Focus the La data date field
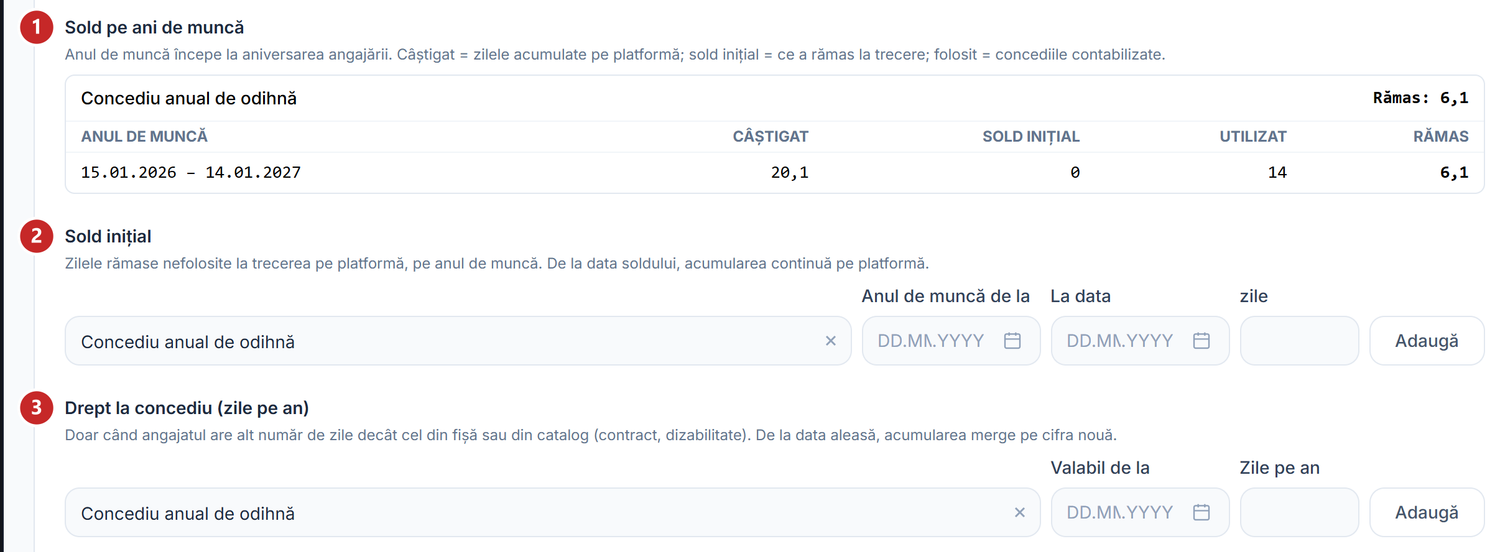The image size is (1500, 552). (1140, 341)
